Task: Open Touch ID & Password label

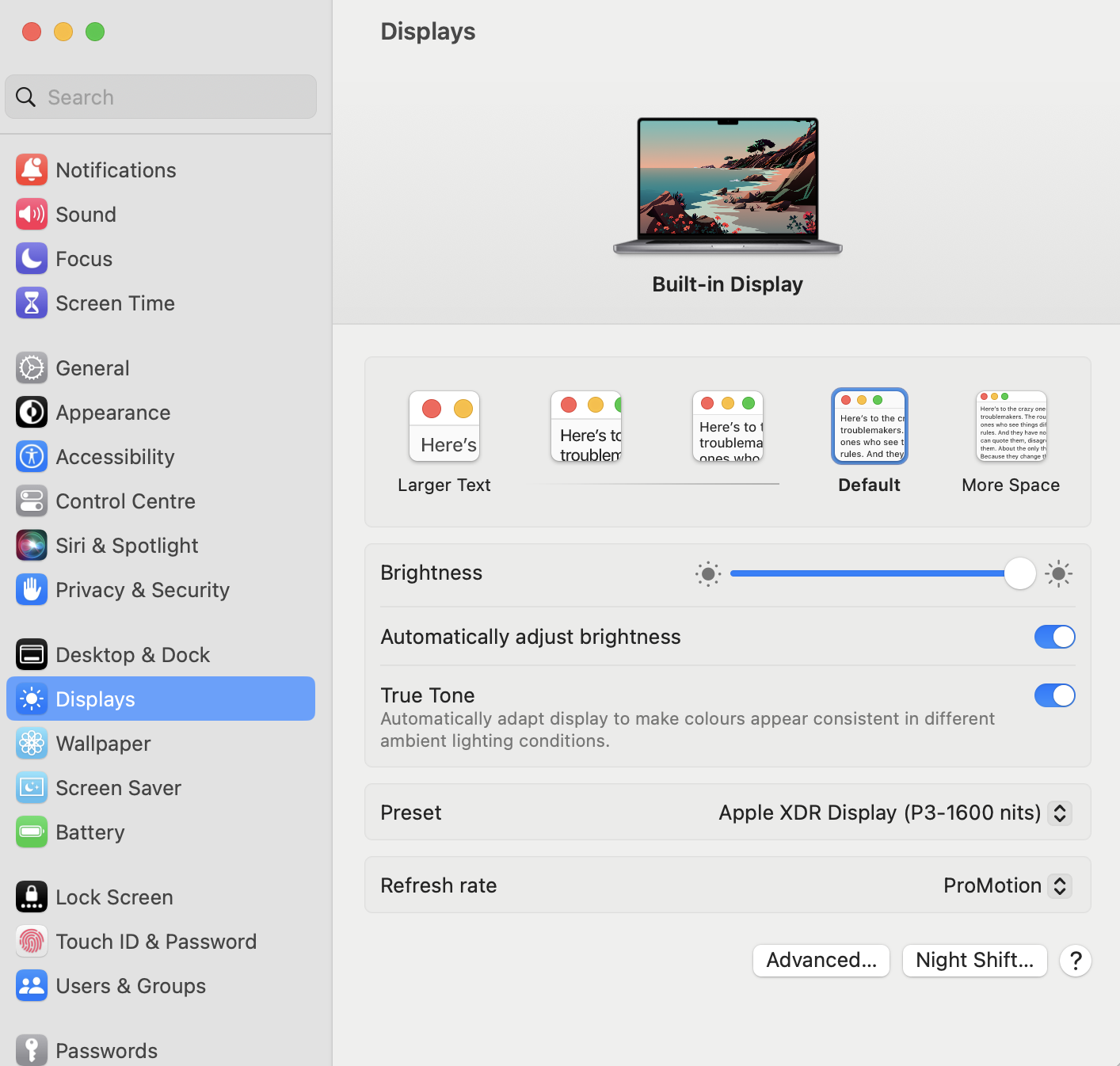Action: pos(156,942)
